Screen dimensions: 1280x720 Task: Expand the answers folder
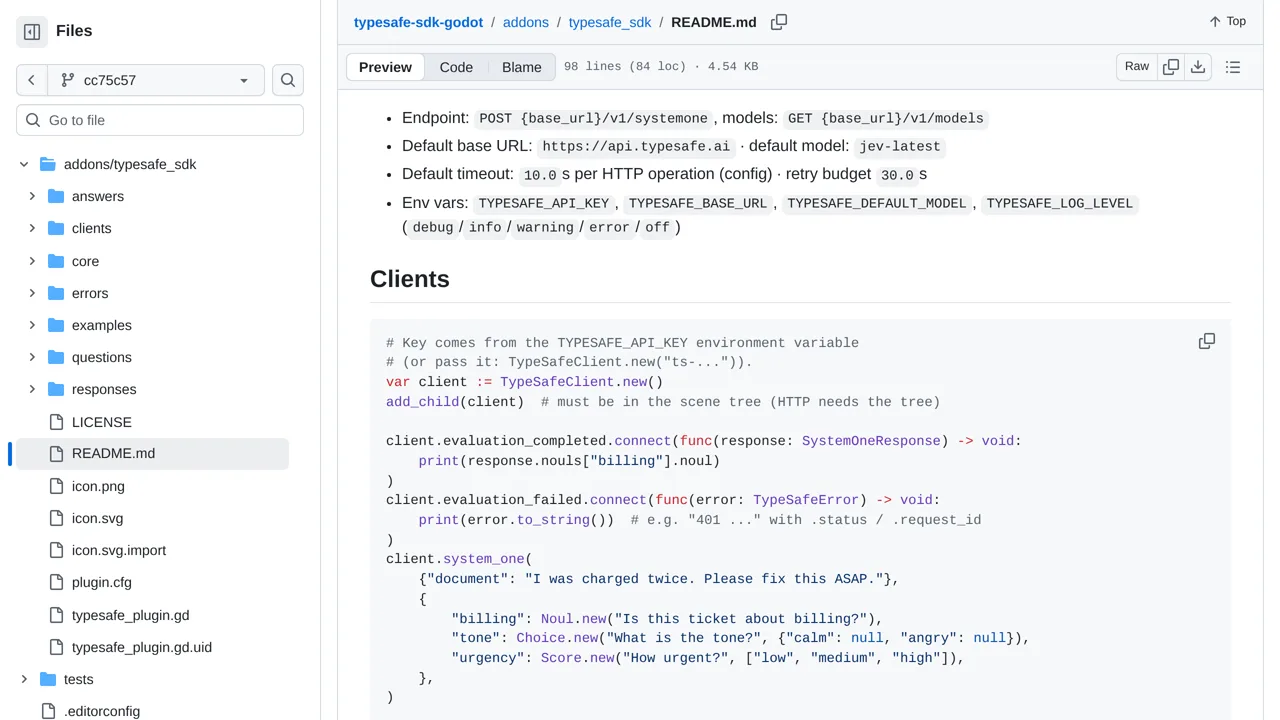coord(32,196)
